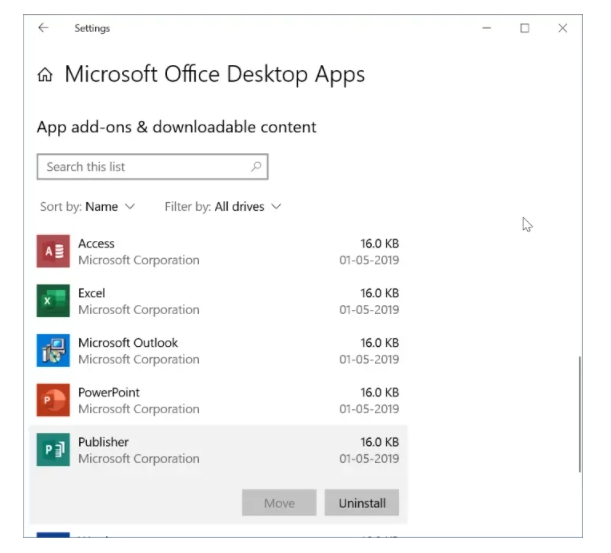The image size is (611, 553).
Task: Click the Publisher entry name
Action: [x=103, y=442]
